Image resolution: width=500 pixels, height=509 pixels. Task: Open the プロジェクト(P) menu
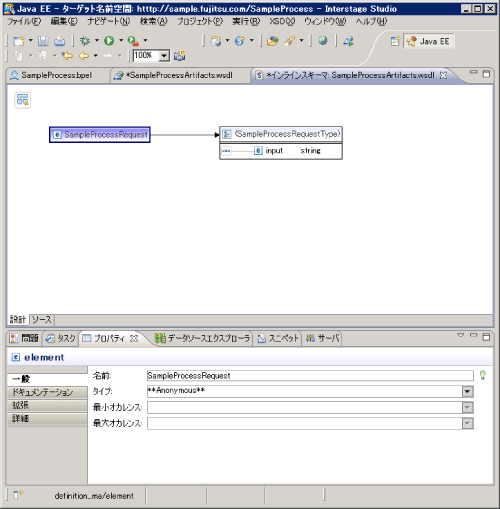pos(200,22)
